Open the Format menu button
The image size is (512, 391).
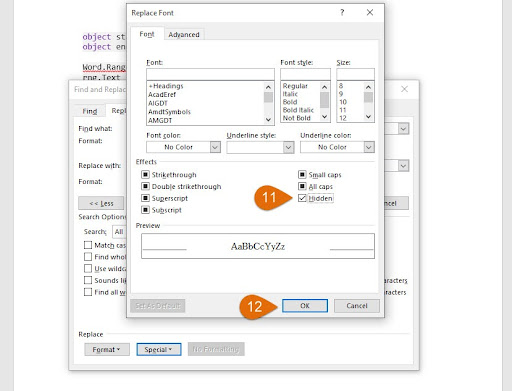[x=107, y=349]
